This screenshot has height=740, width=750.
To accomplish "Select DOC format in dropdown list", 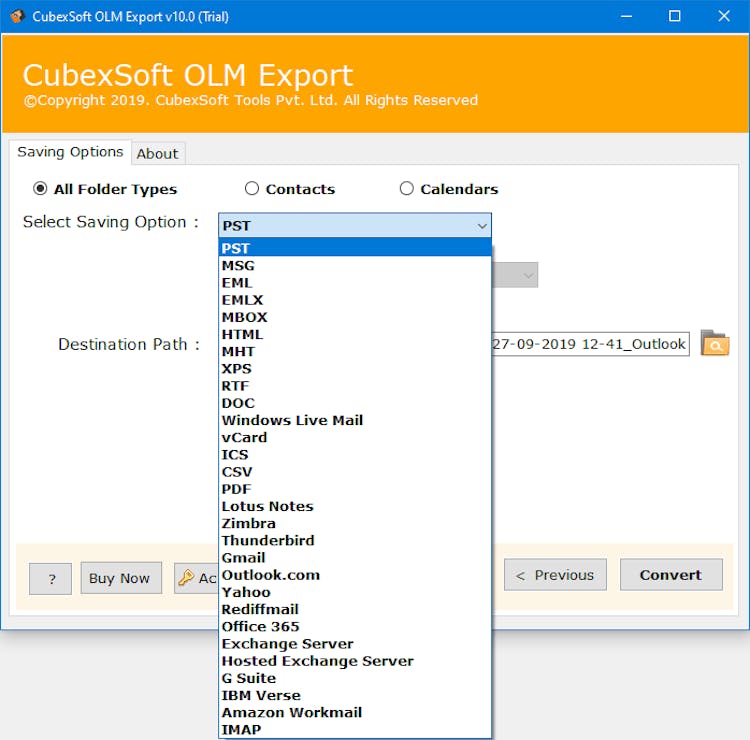I will 355,403.
